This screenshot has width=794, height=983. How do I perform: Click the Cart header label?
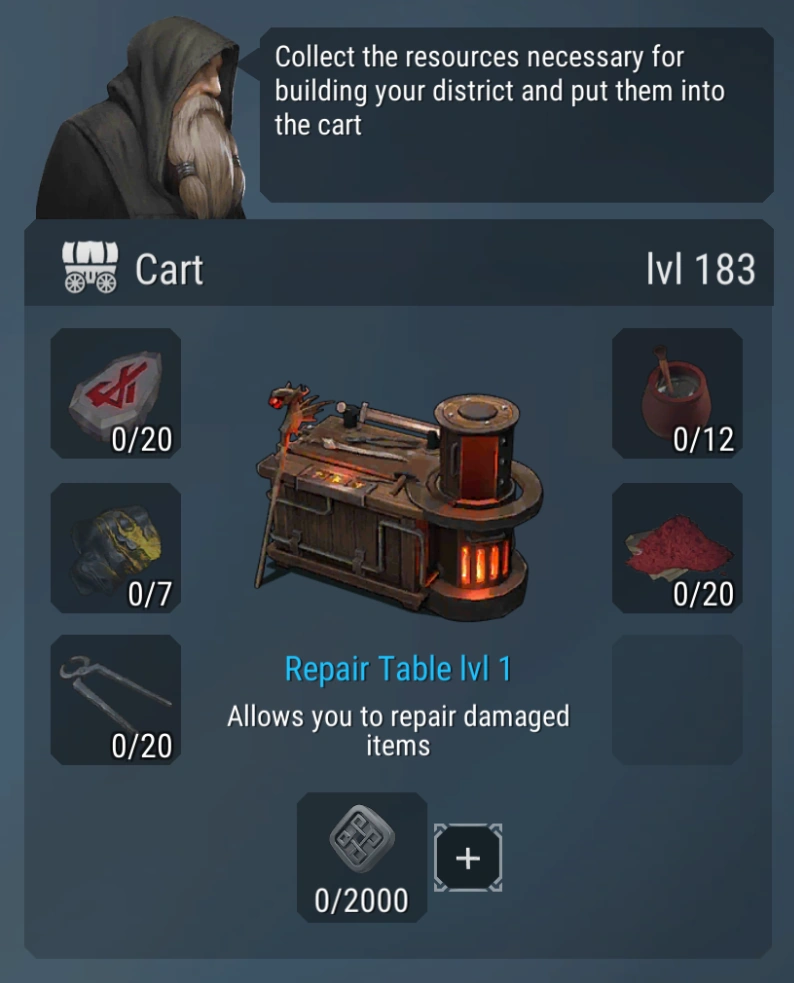pyautogui.click(x=169, y=270)
